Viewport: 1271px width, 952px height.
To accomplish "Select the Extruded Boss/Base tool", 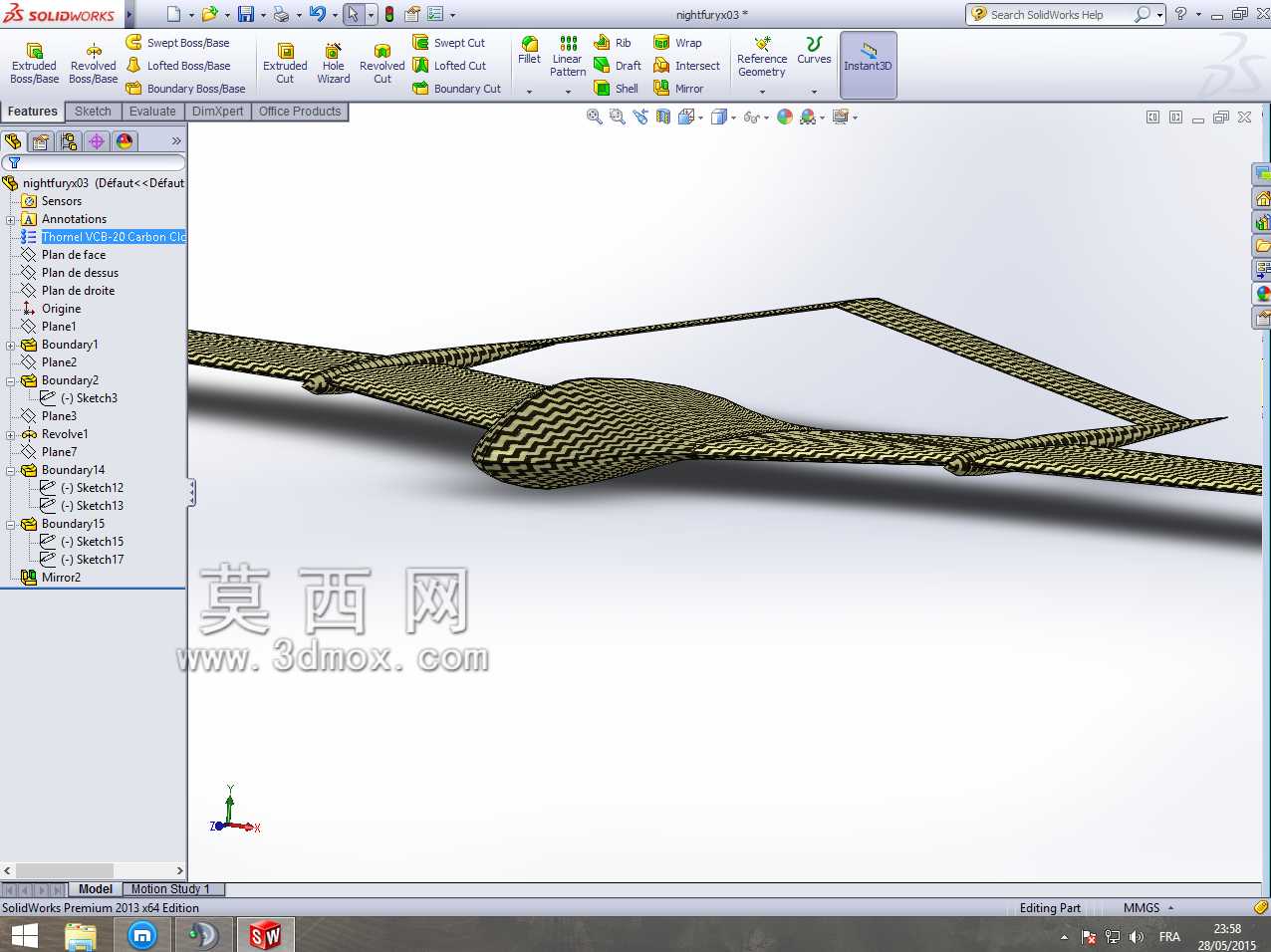I will pos(34,63).
